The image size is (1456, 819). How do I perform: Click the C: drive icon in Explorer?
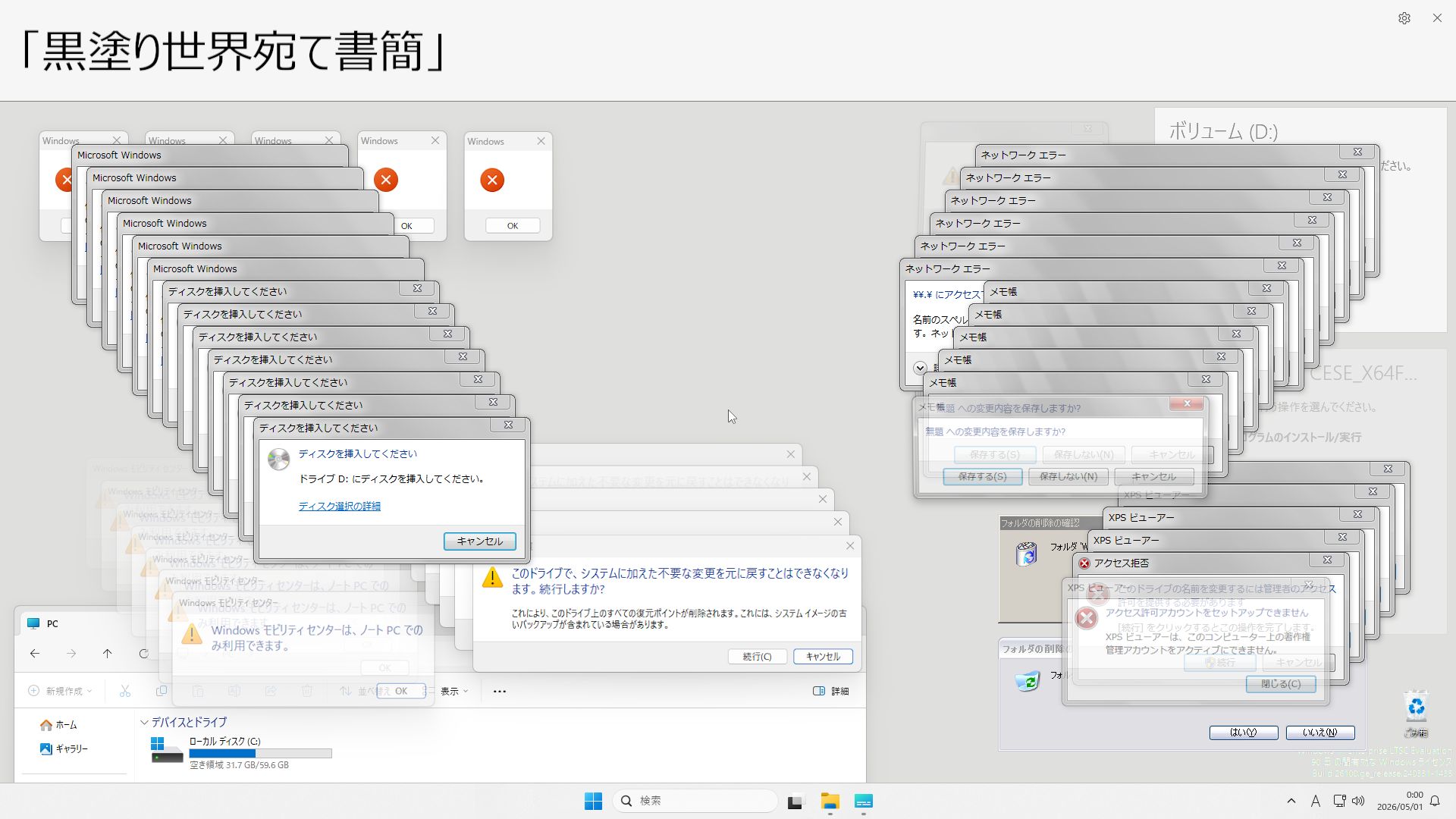[166, 750]
